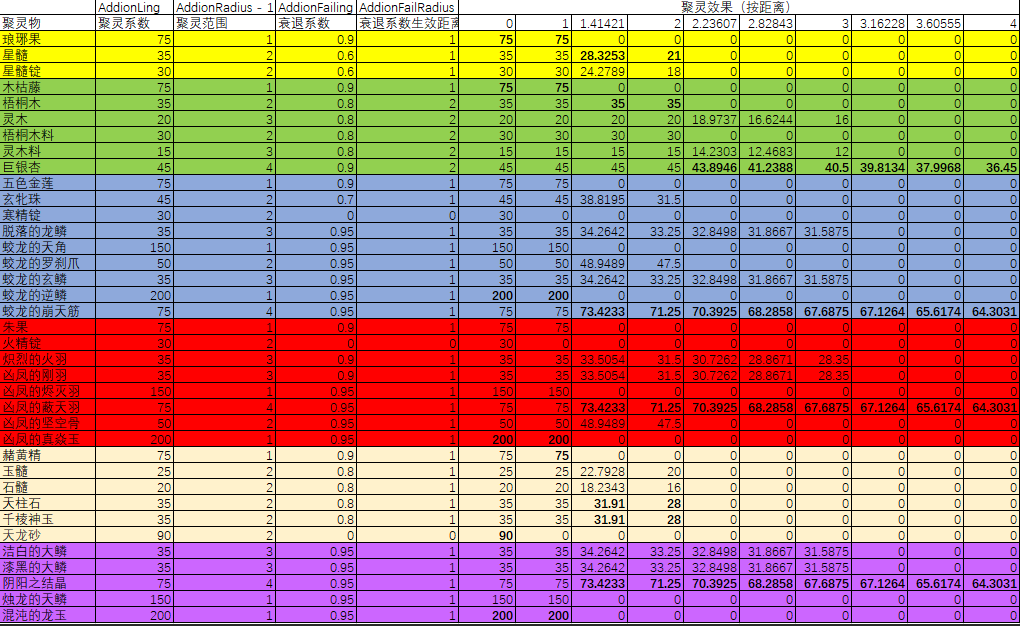Select the 天龙砂 name cell
This screenshot has width=1020, height=626.
pyautogui.click(x=47, y=535)
